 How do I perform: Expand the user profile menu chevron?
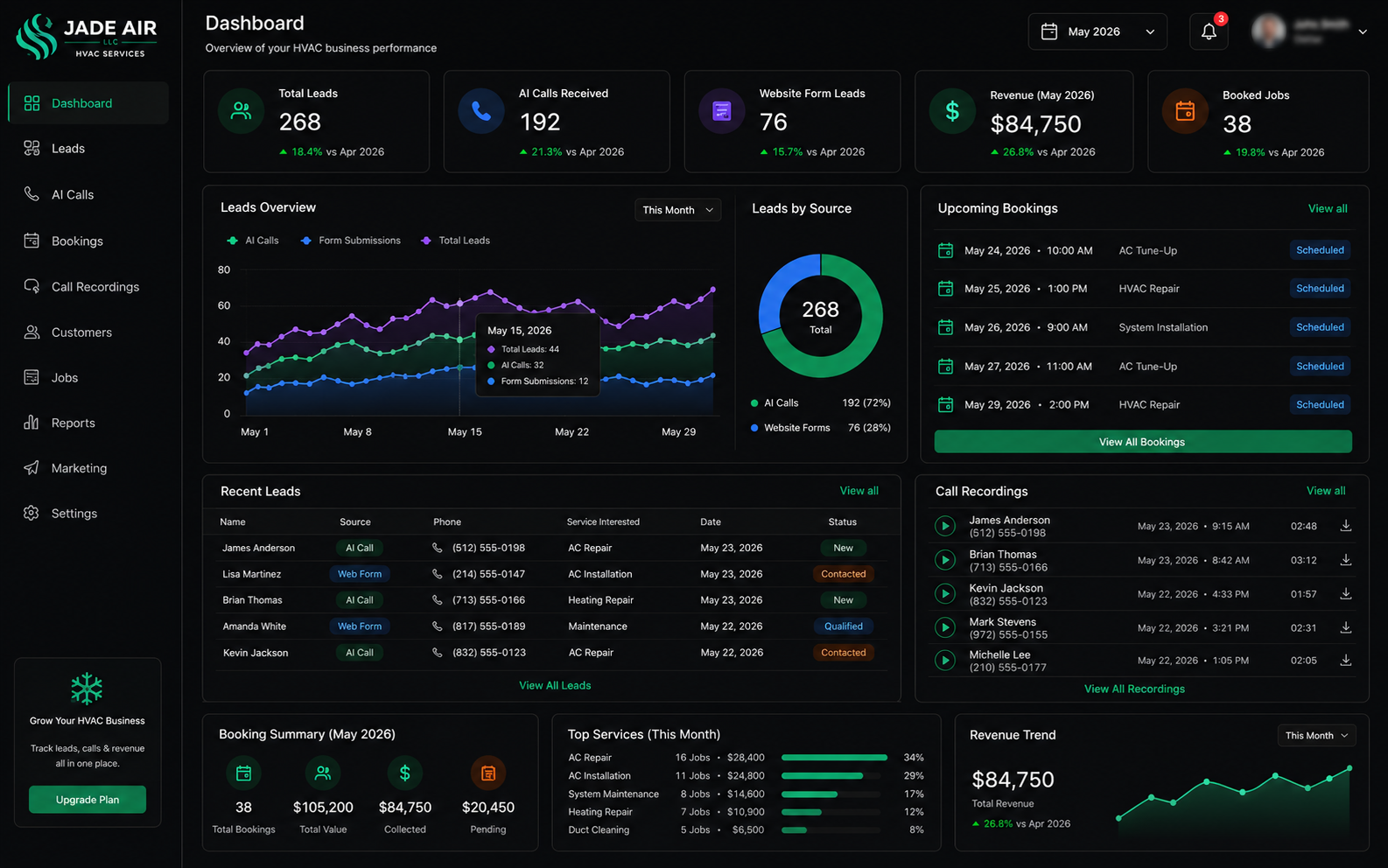pyautogui.click(x=1363, y=31)
